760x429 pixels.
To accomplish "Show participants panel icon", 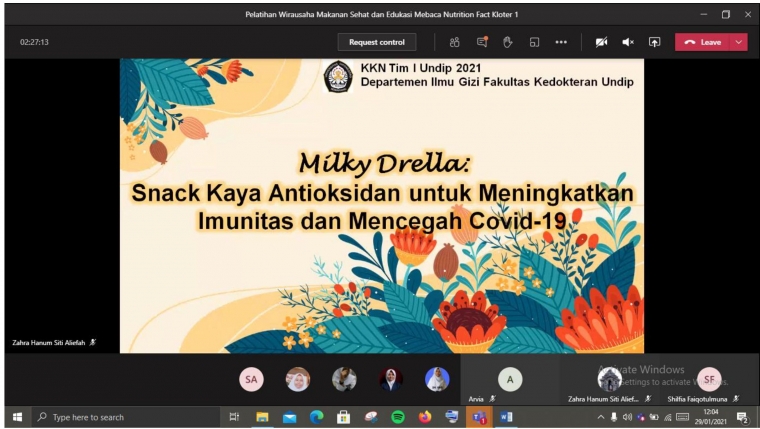I will coord(454,42).
